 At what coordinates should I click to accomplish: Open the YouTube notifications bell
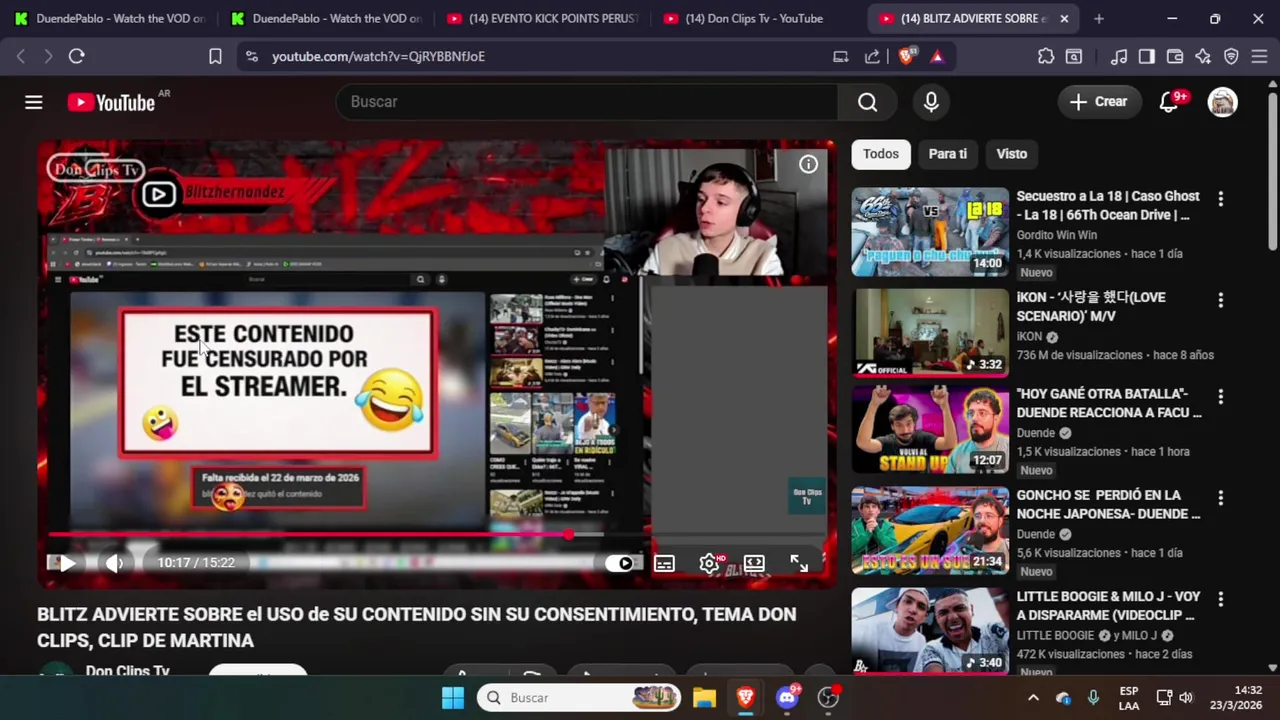click(1168, 102)
